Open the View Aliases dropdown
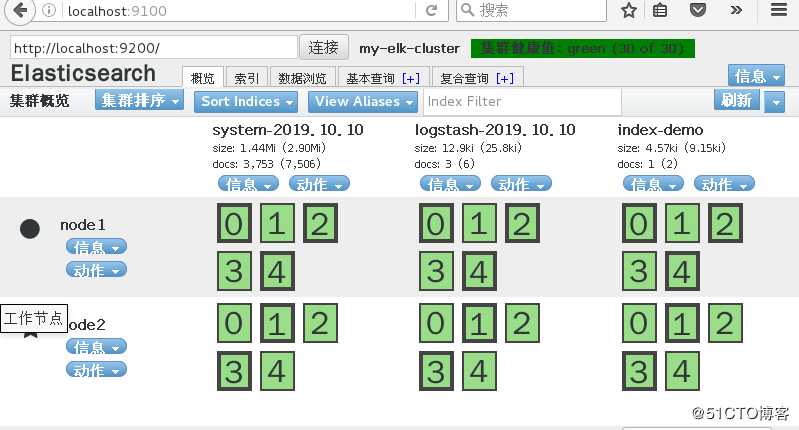Screen dimensions: 799x430 point(363,101)
